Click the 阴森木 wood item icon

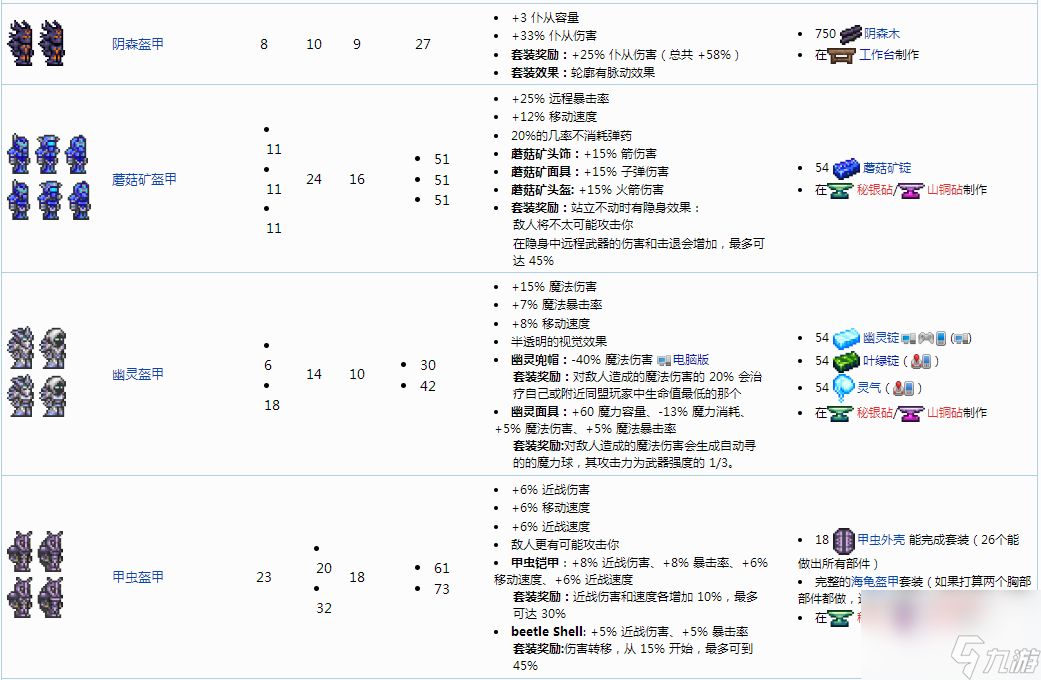850,34
